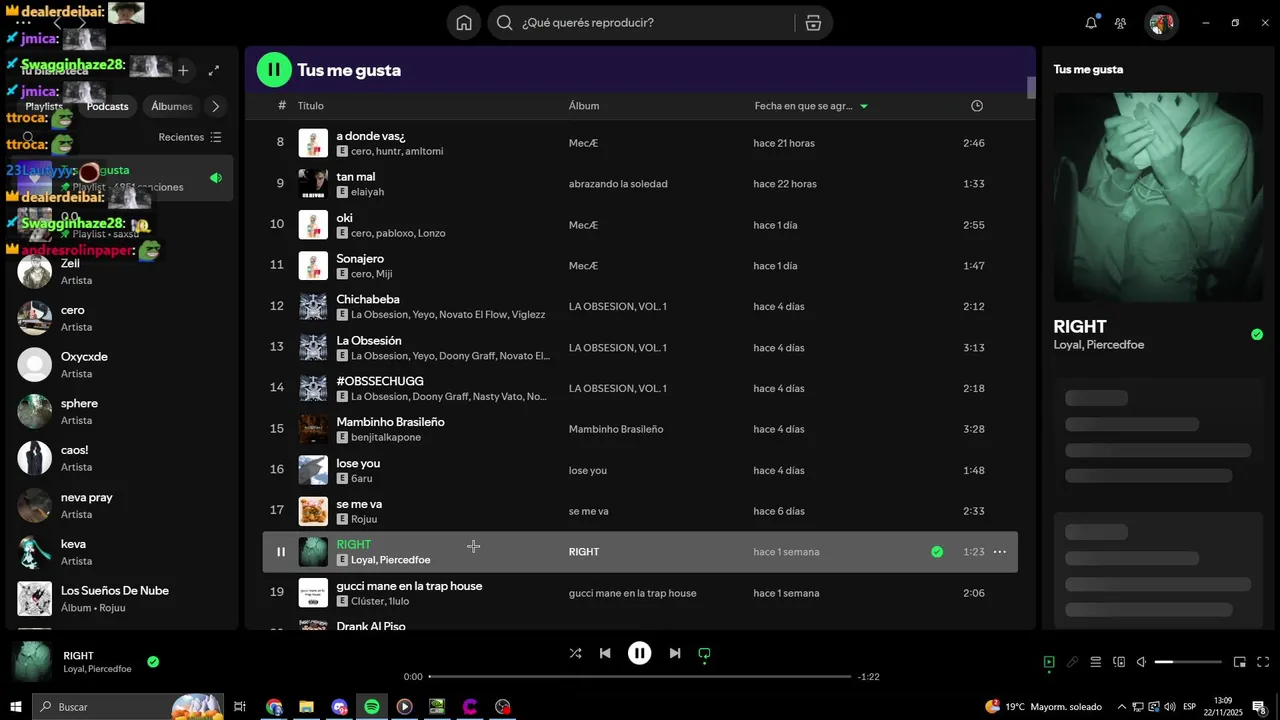The height and width of the screenshot is (720, 1280).
Task: Open File Explorer from taskbar
Action: [306, 706]
